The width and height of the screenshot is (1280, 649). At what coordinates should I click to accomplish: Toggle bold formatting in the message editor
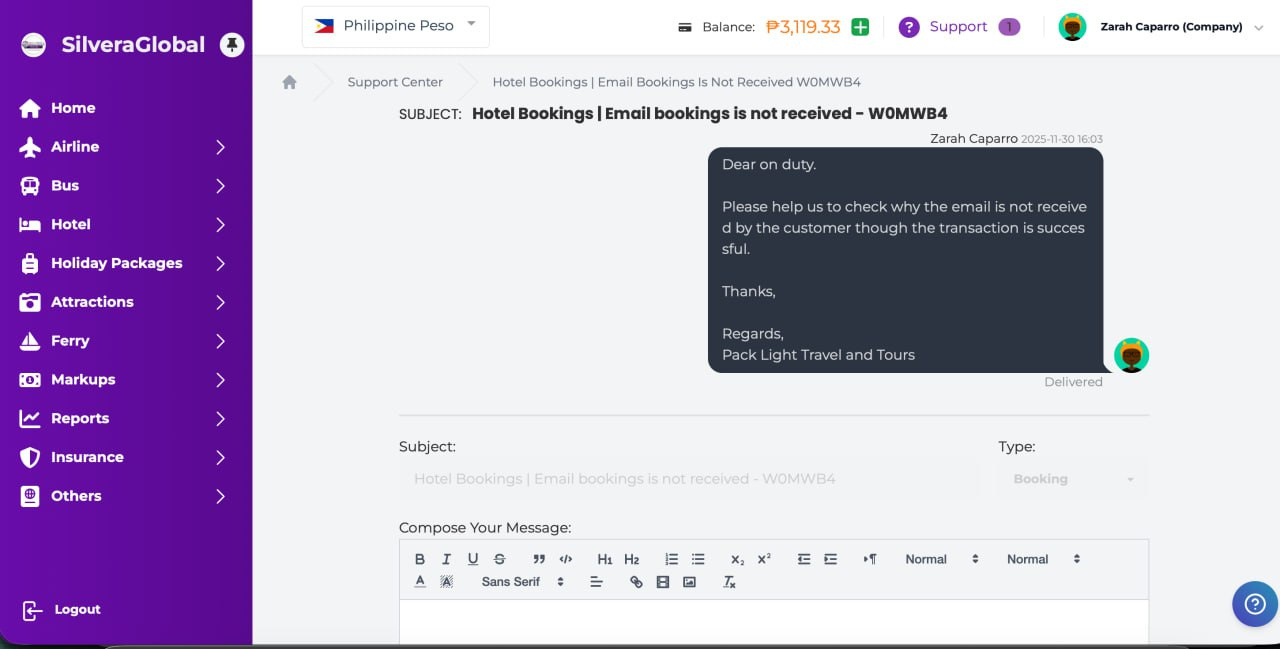click(420, 559)
